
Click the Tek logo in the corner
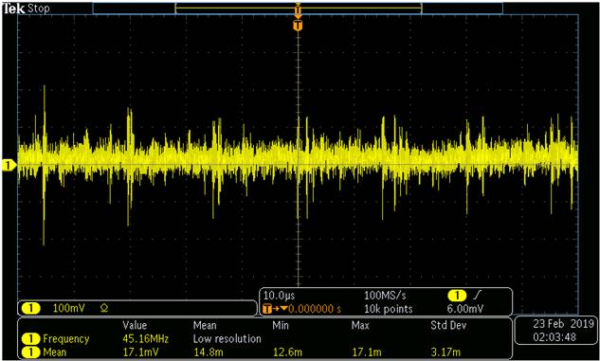click(x=14, y=8)
